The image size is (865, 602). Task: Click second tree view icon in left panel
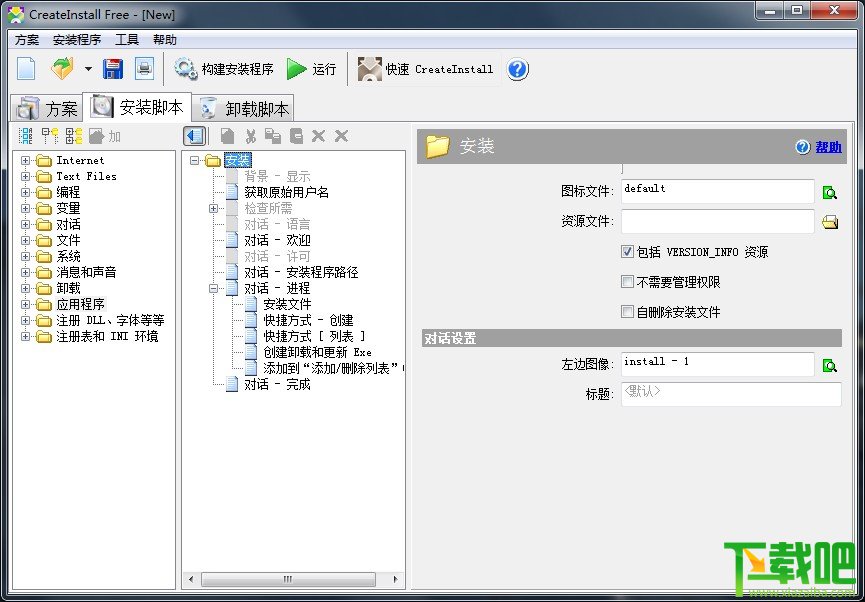tap(50, 136)
